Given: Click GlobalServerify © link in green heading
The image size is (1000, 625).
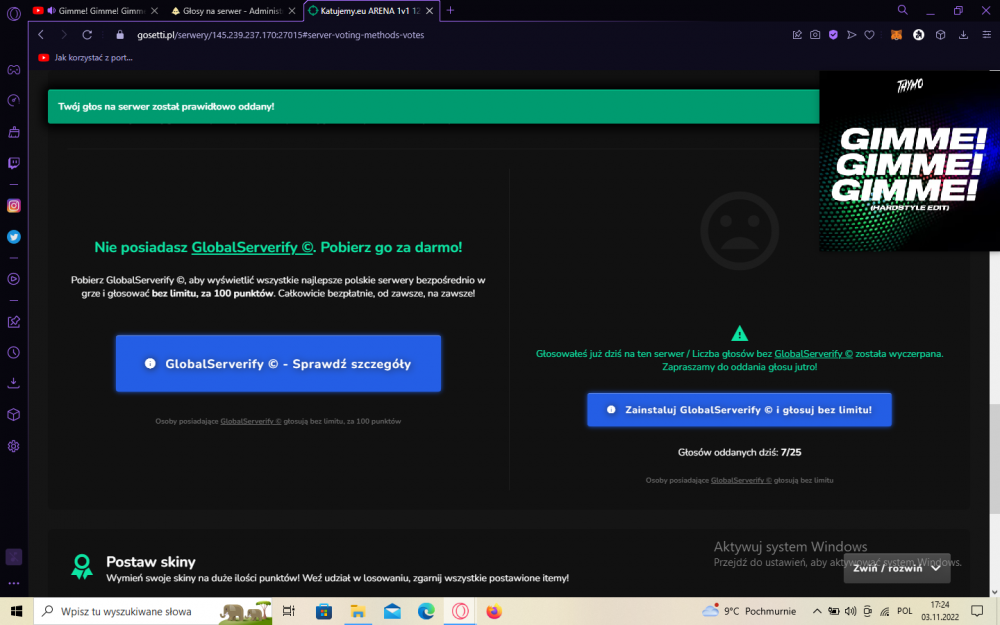Looking at the screenshot, I should point(253,247).
